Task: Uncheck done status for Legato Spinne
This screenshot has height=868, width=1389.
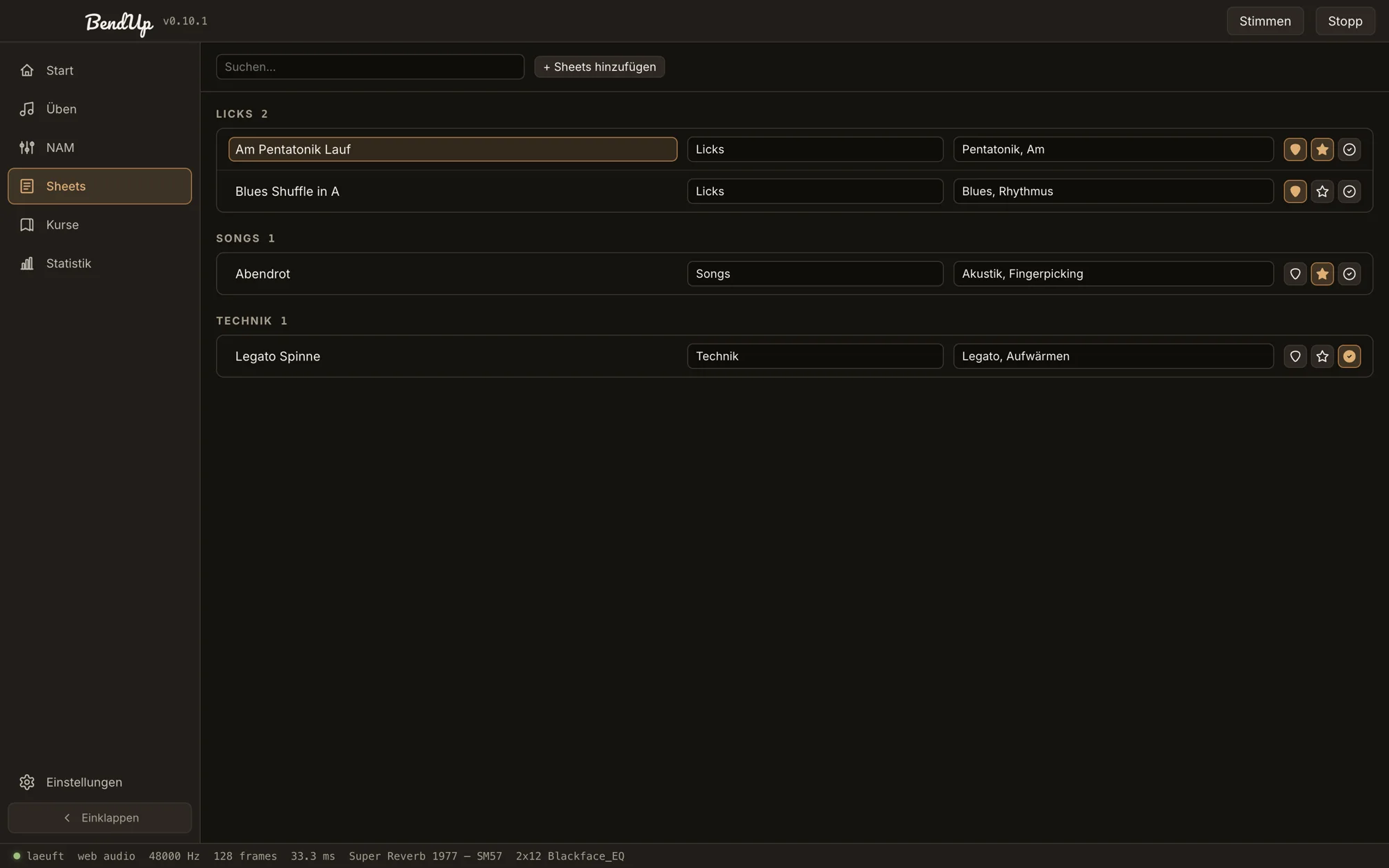Action: (1349, 356)
